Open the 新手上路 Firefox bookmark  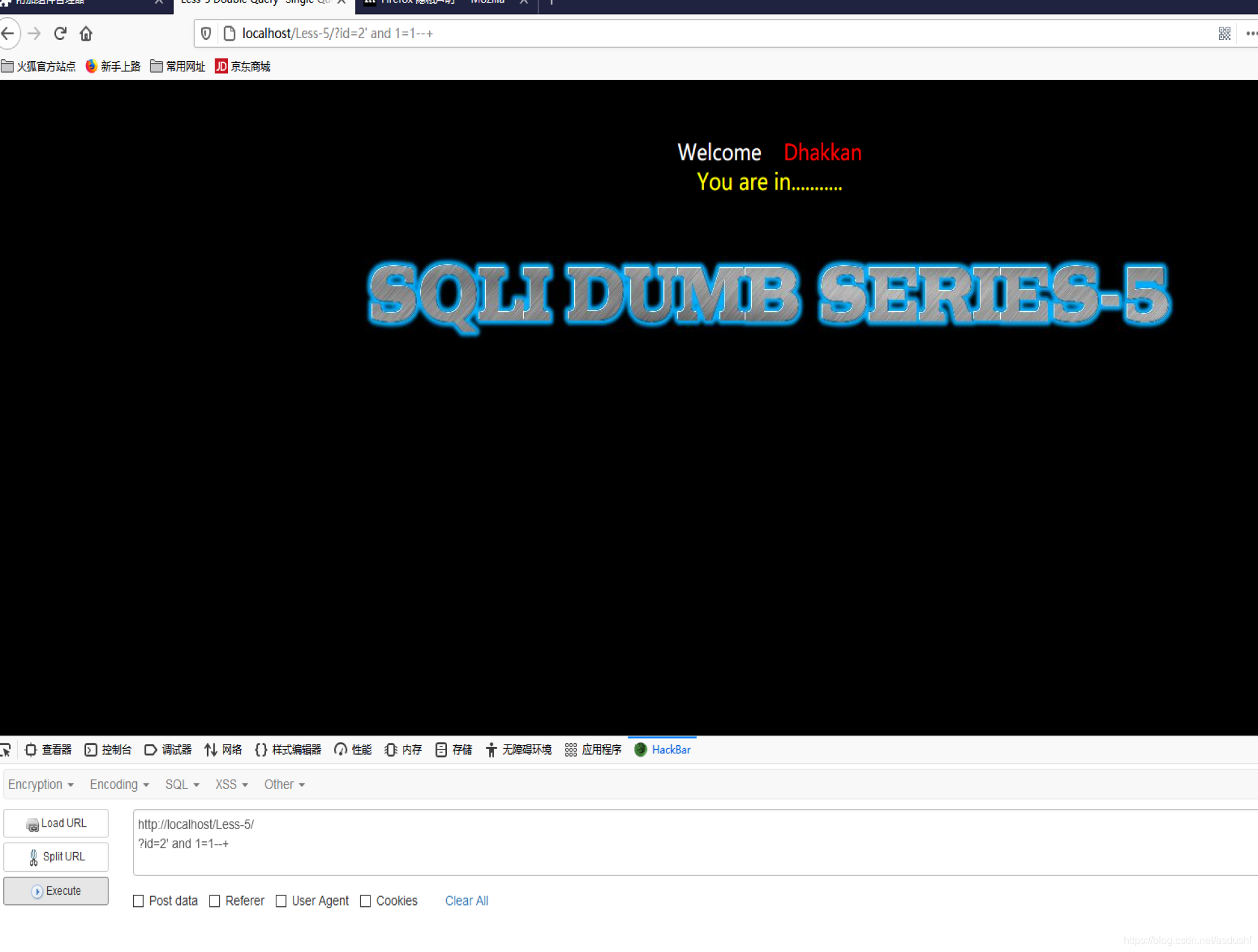(113, 66)
